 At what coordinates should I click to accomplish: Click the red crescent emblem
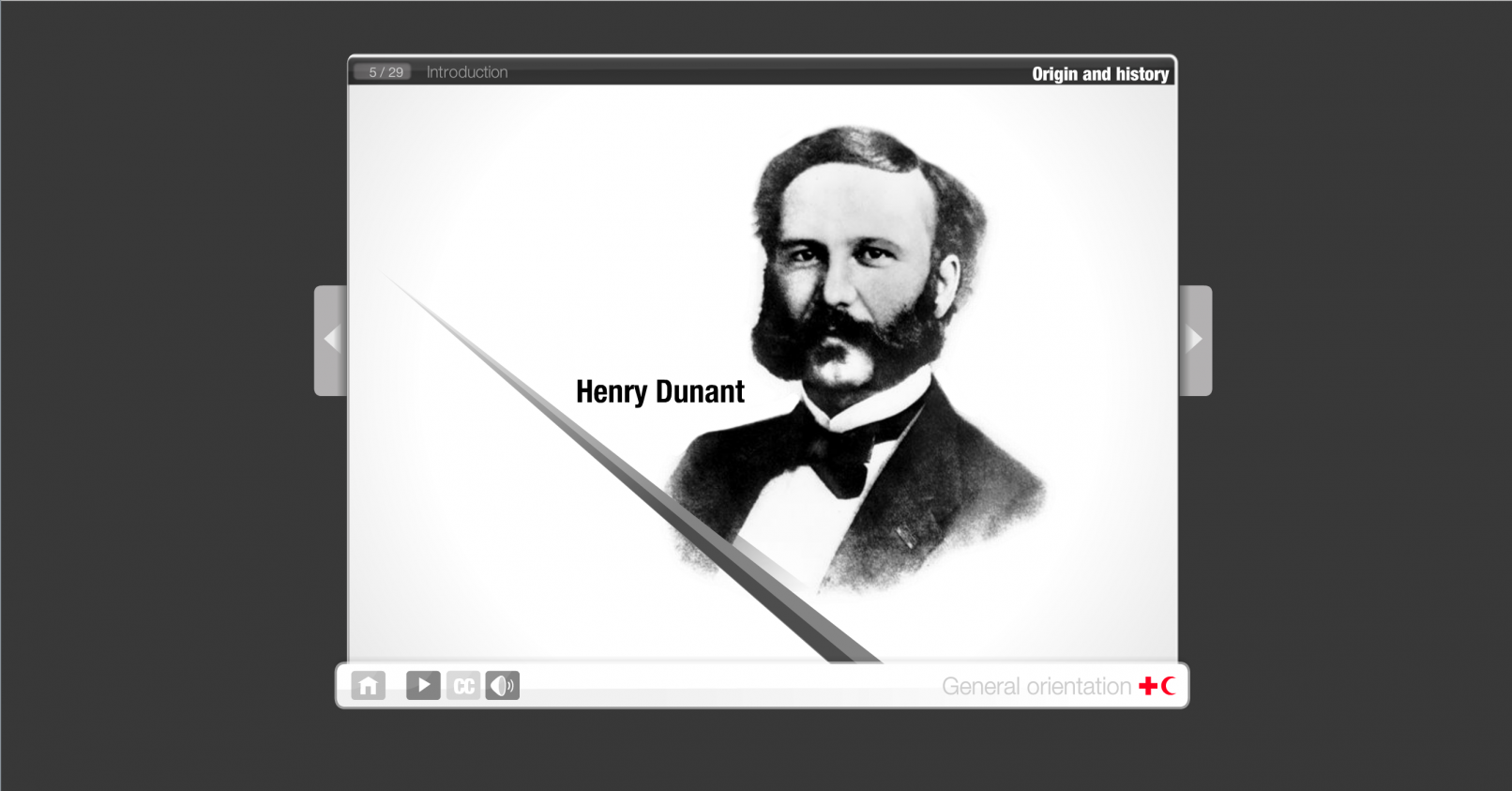(x=1168, y=687)
